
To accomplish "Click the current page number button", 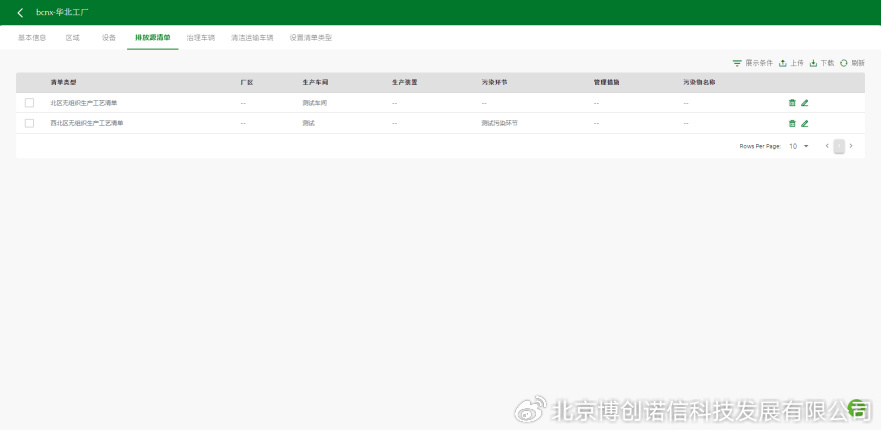I will point(839,146).
